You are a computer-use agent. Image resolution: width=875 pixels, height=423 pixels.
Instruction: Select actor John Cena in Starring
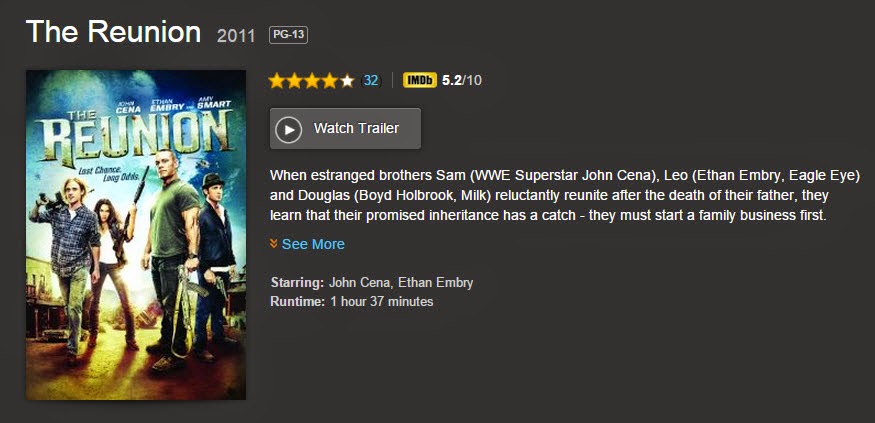[359, 282]
